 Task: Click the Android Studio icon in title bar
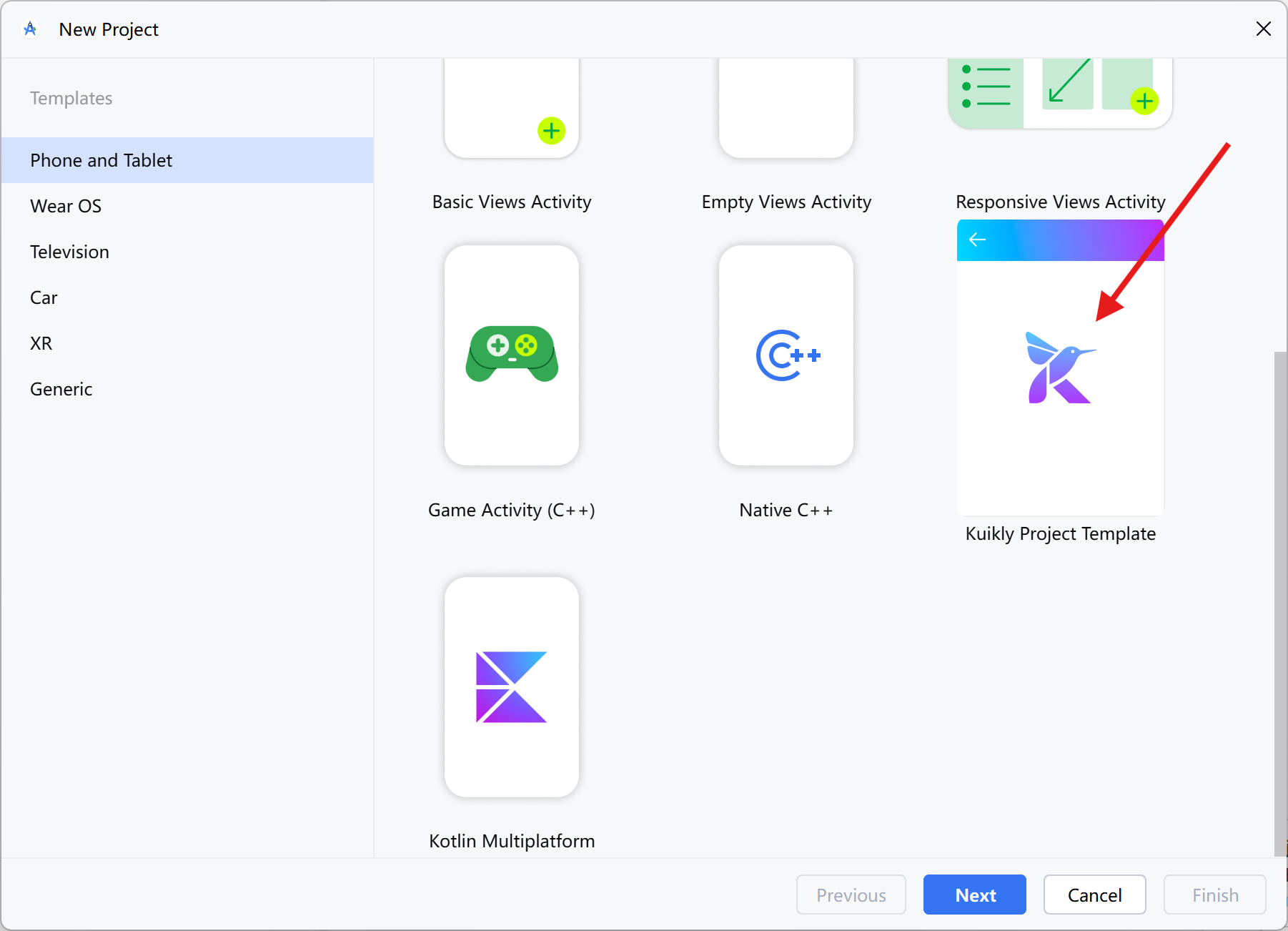pos(30,29)
